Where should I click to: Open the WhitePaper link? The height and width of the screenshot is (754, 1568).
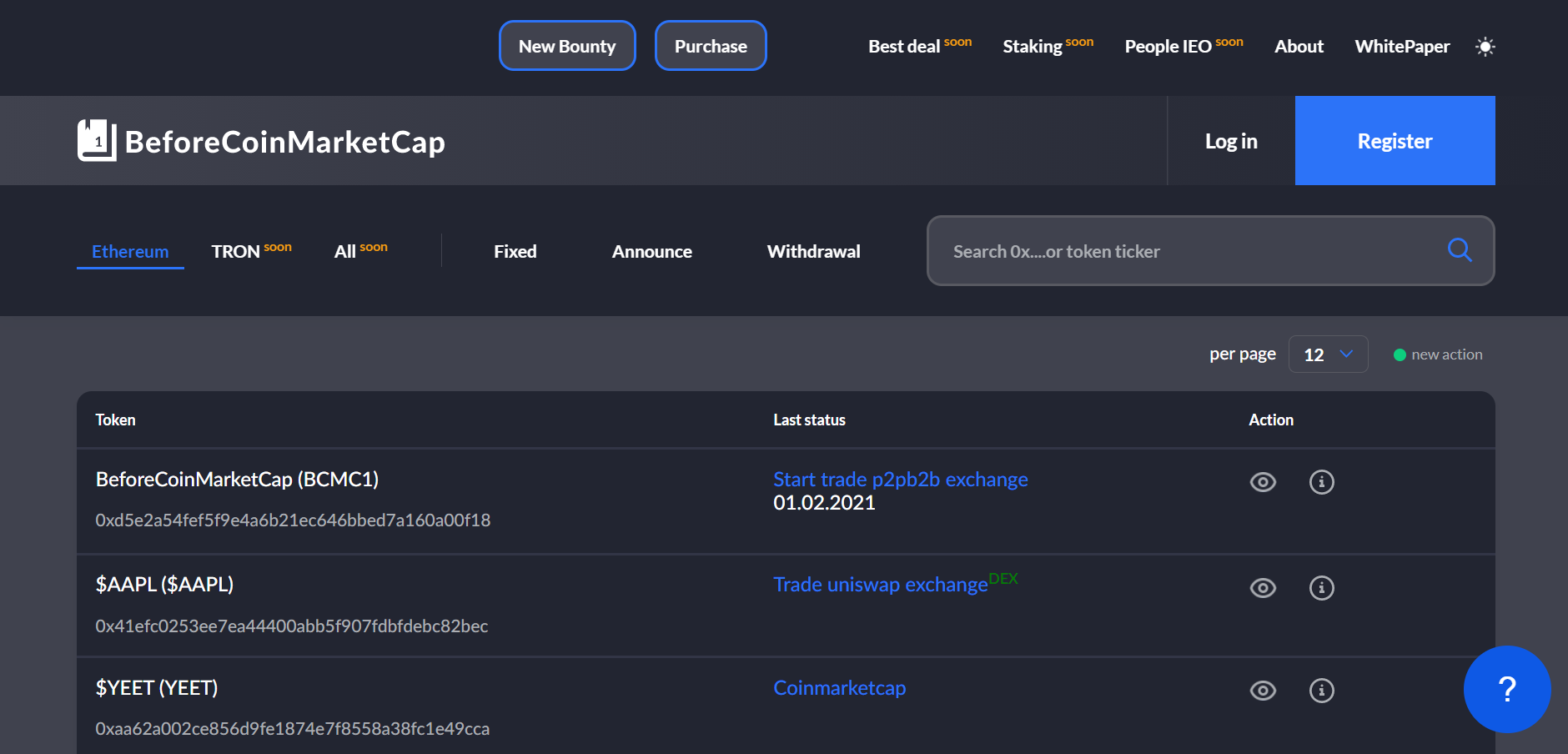[x=1402, y=47]
